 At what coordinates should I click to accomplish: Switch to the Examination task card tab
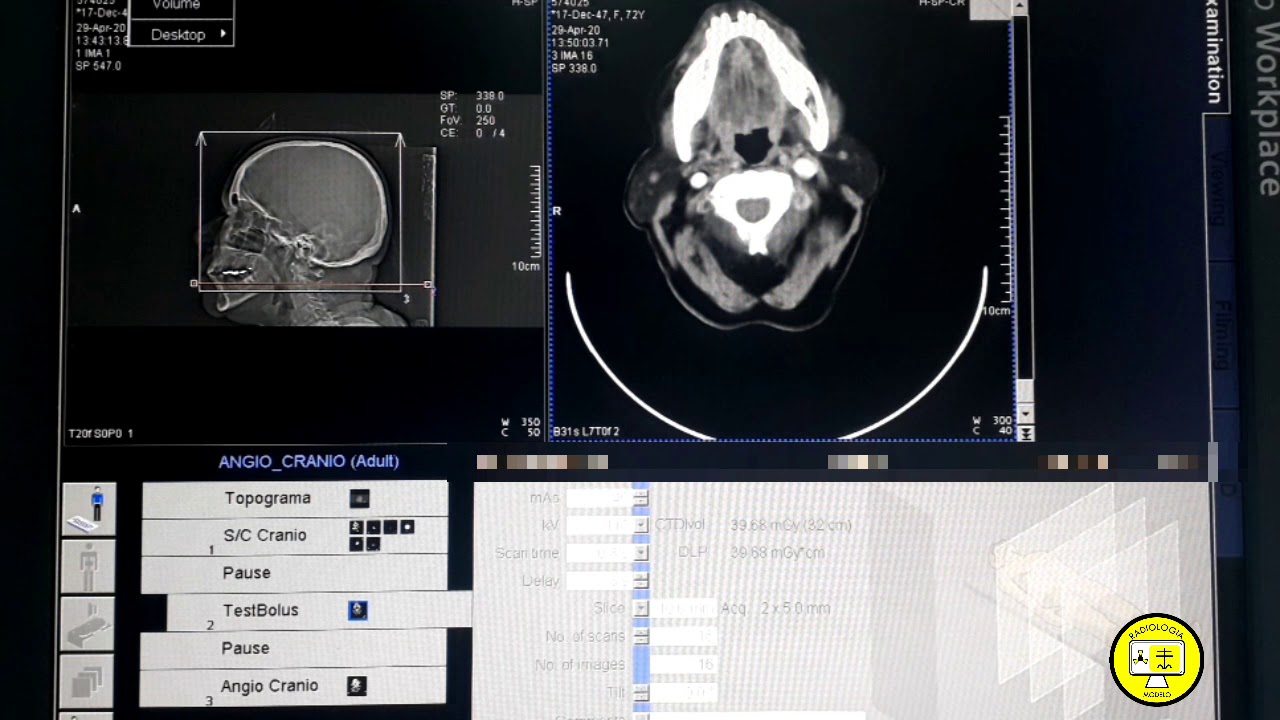tap(1214, 53)
